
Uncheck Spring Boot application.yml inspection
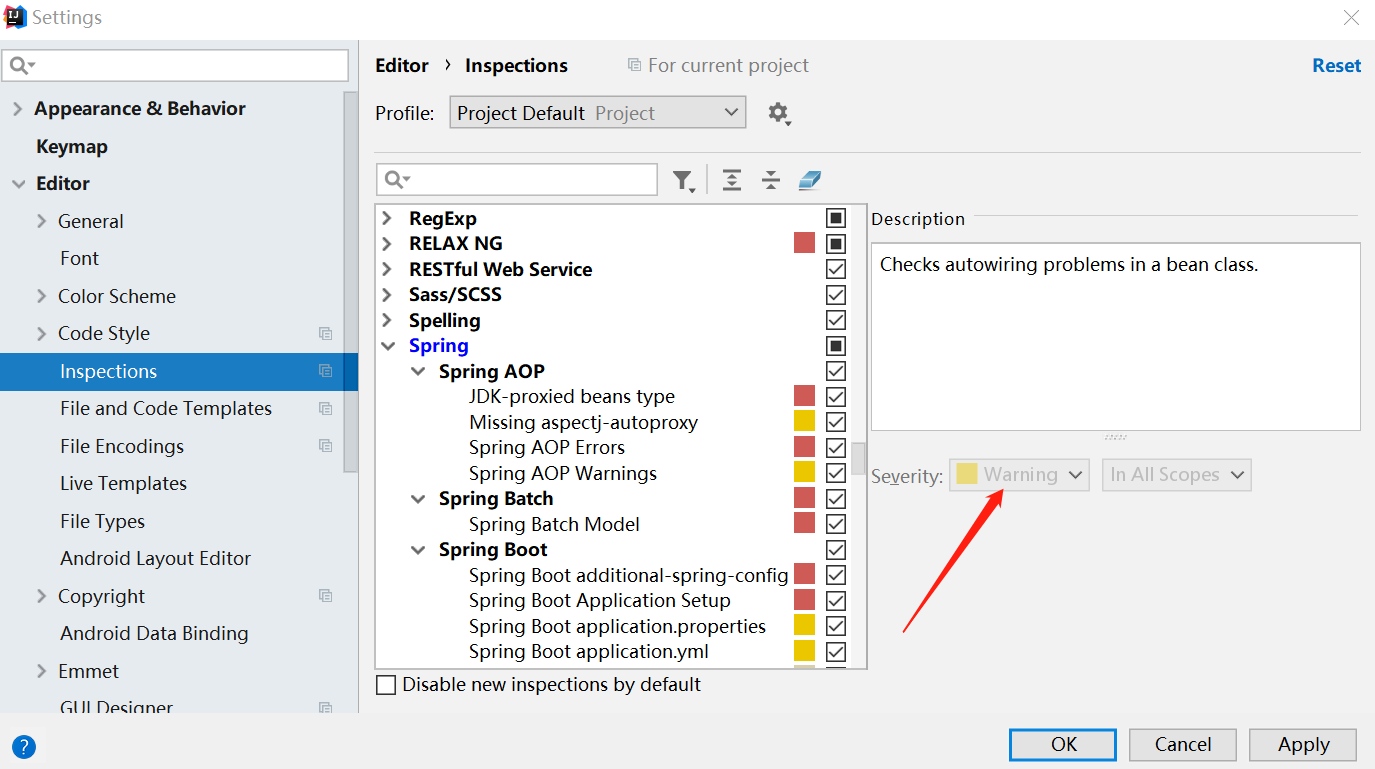point(836,651)
